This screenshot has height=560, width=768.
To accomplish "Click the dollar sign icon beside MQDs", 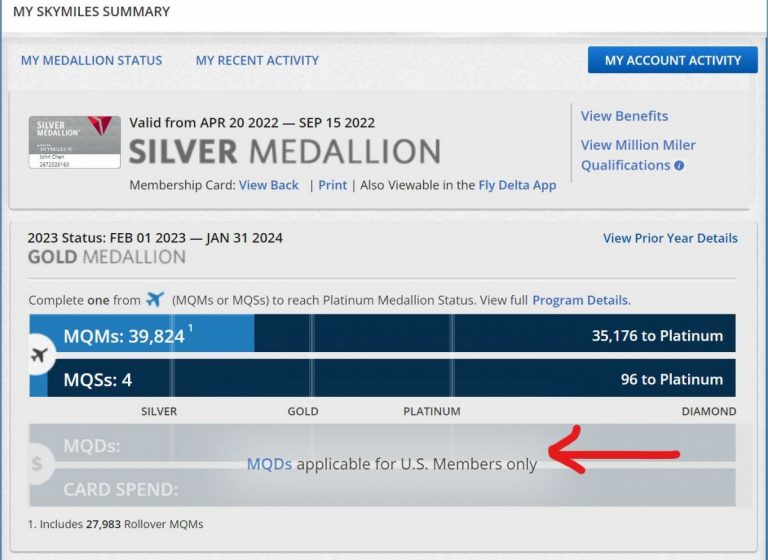I will pyautogui.click(x=37, y=463).
